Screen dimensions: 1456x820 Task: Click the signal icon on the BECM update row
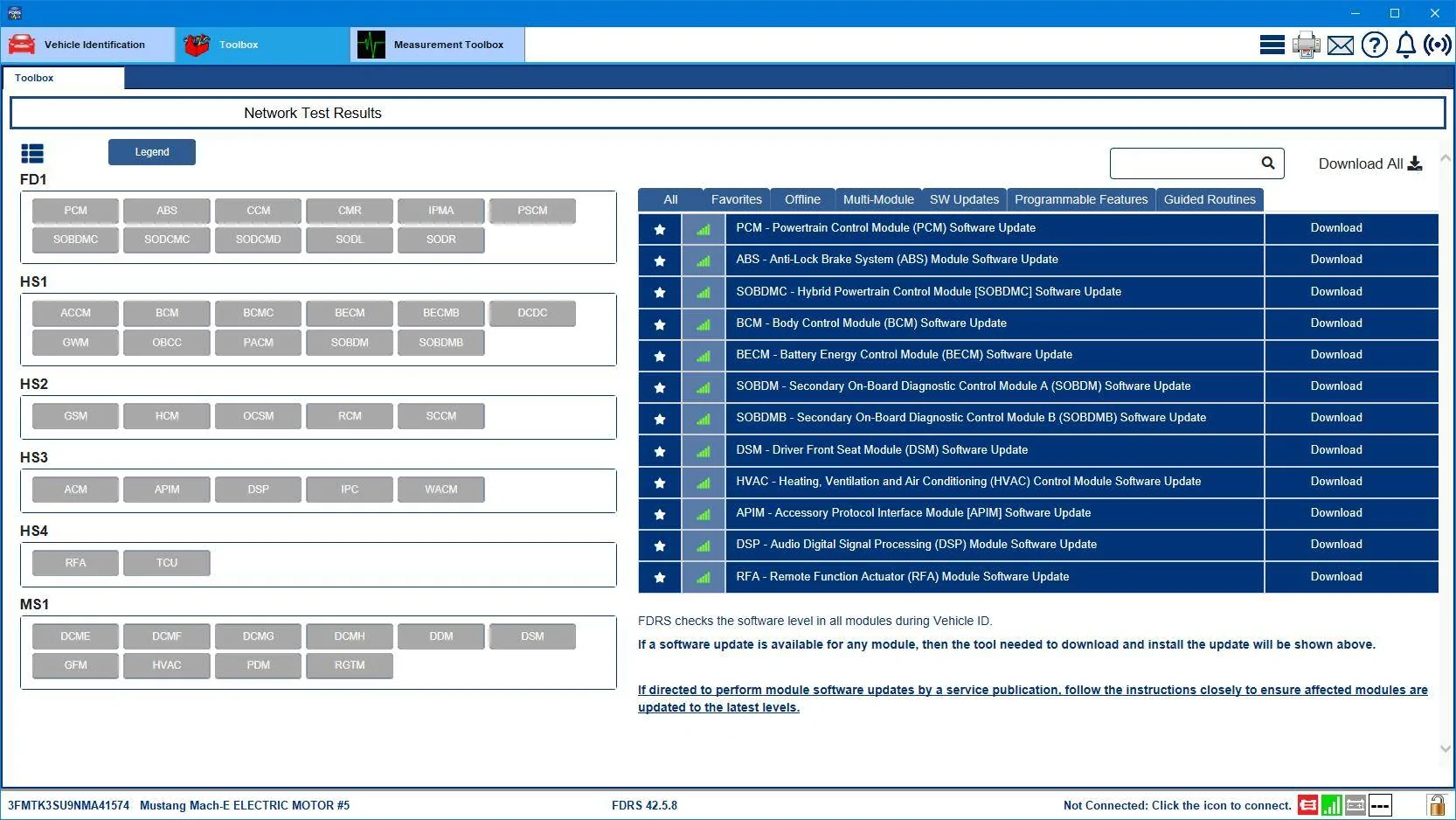[x=704, y=356]
